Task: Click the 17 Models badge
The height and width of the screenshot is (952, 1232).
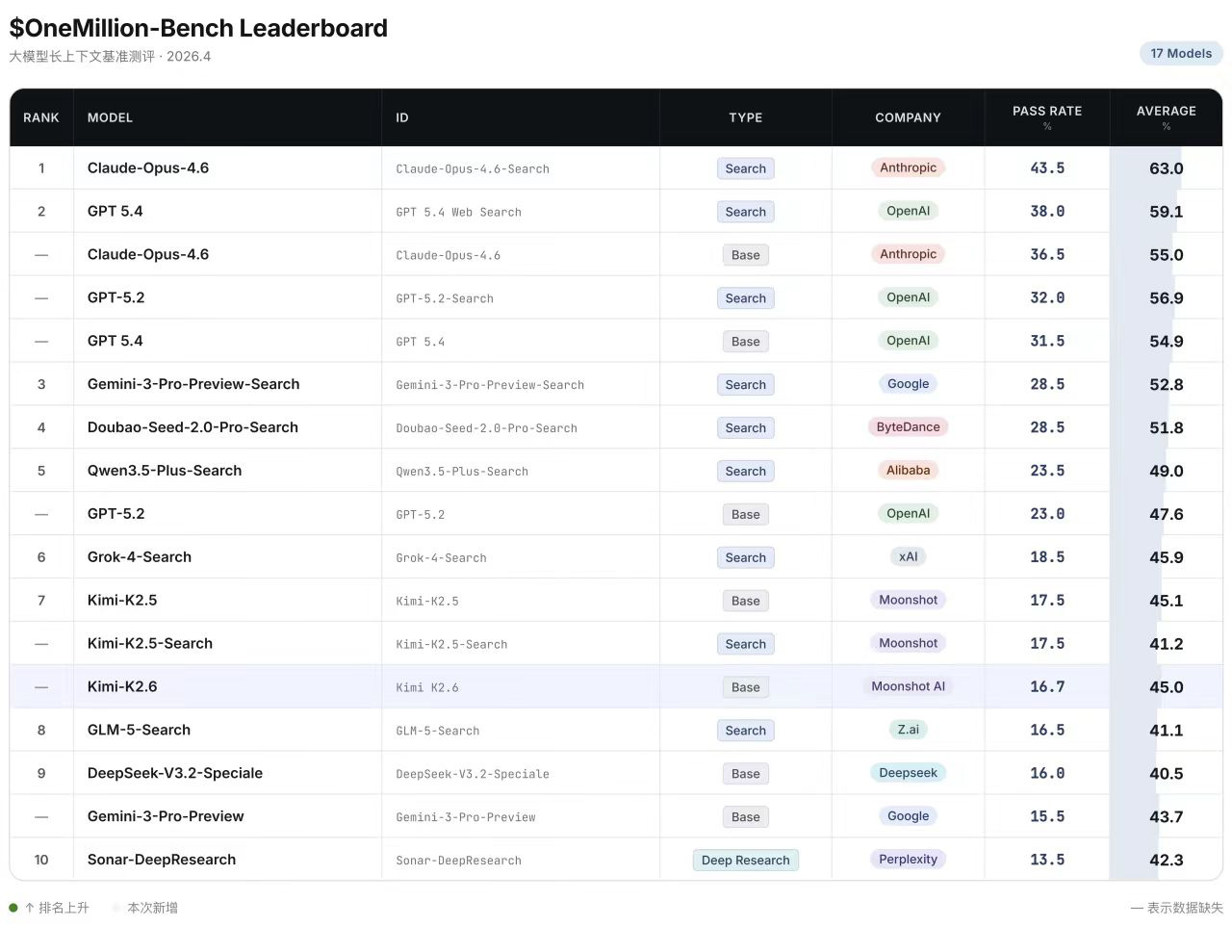Action: [x=1180, y=53]
